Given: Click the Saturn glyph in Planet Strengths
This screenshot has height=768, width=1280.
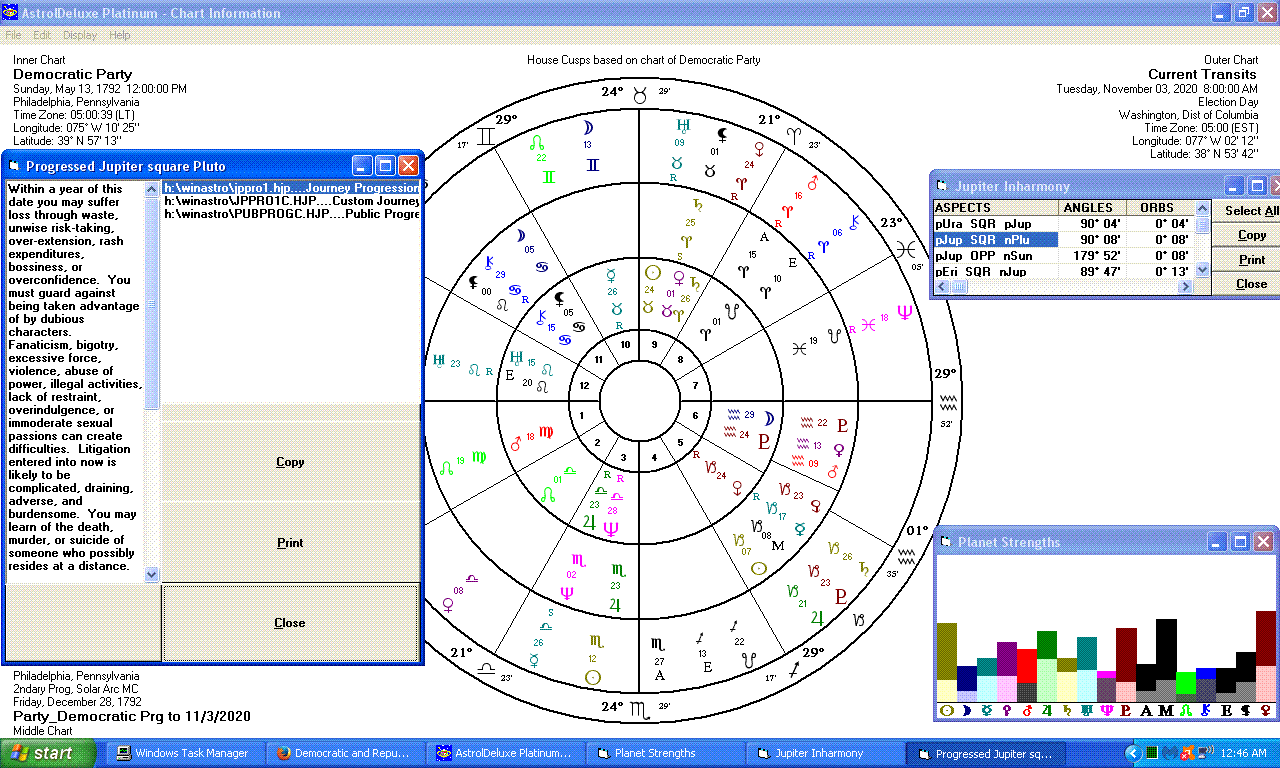Looking at the screenshot, I should 1067,711.
